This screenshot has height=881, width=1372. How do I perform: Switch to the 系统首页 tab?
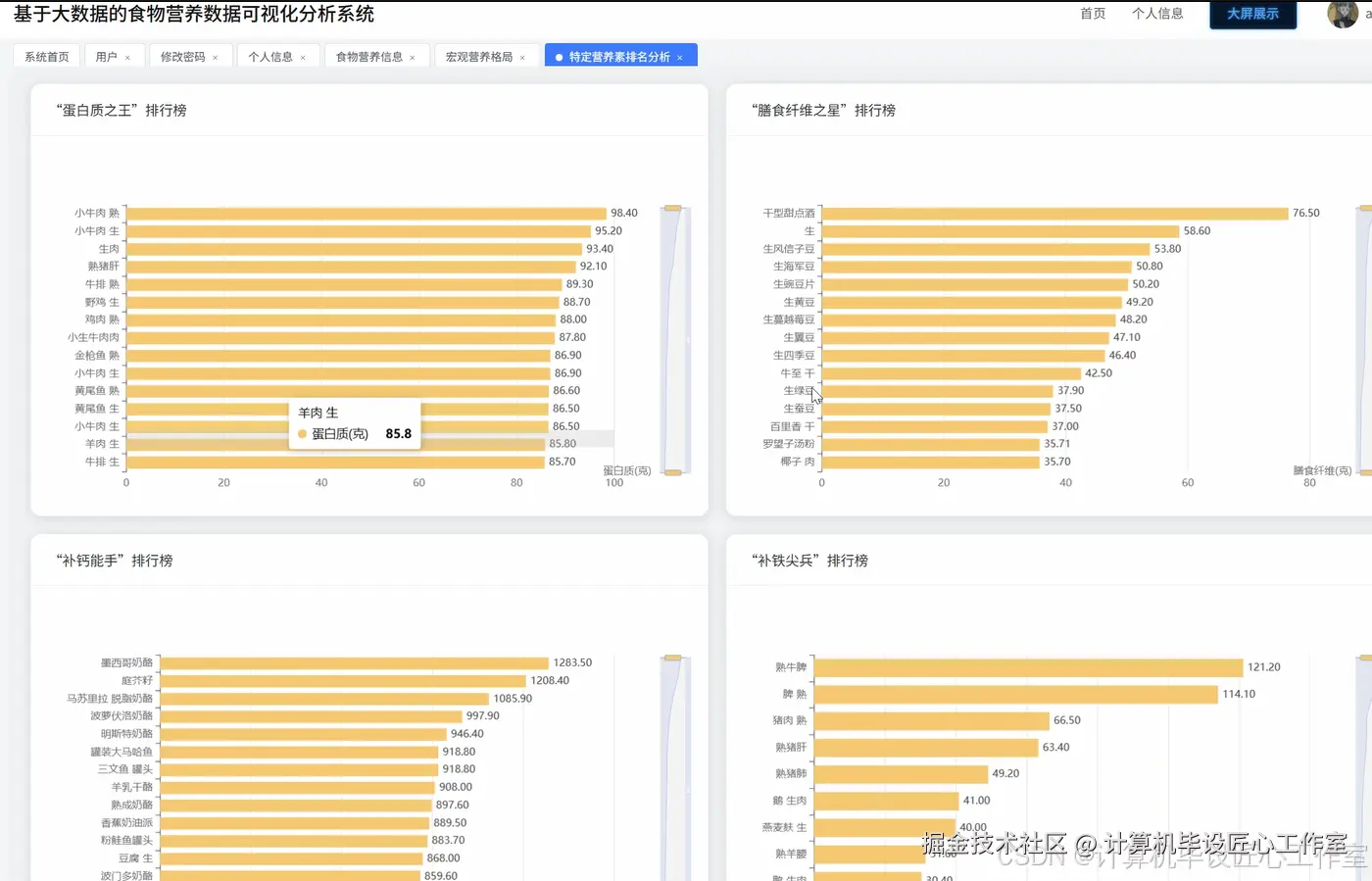47,57
